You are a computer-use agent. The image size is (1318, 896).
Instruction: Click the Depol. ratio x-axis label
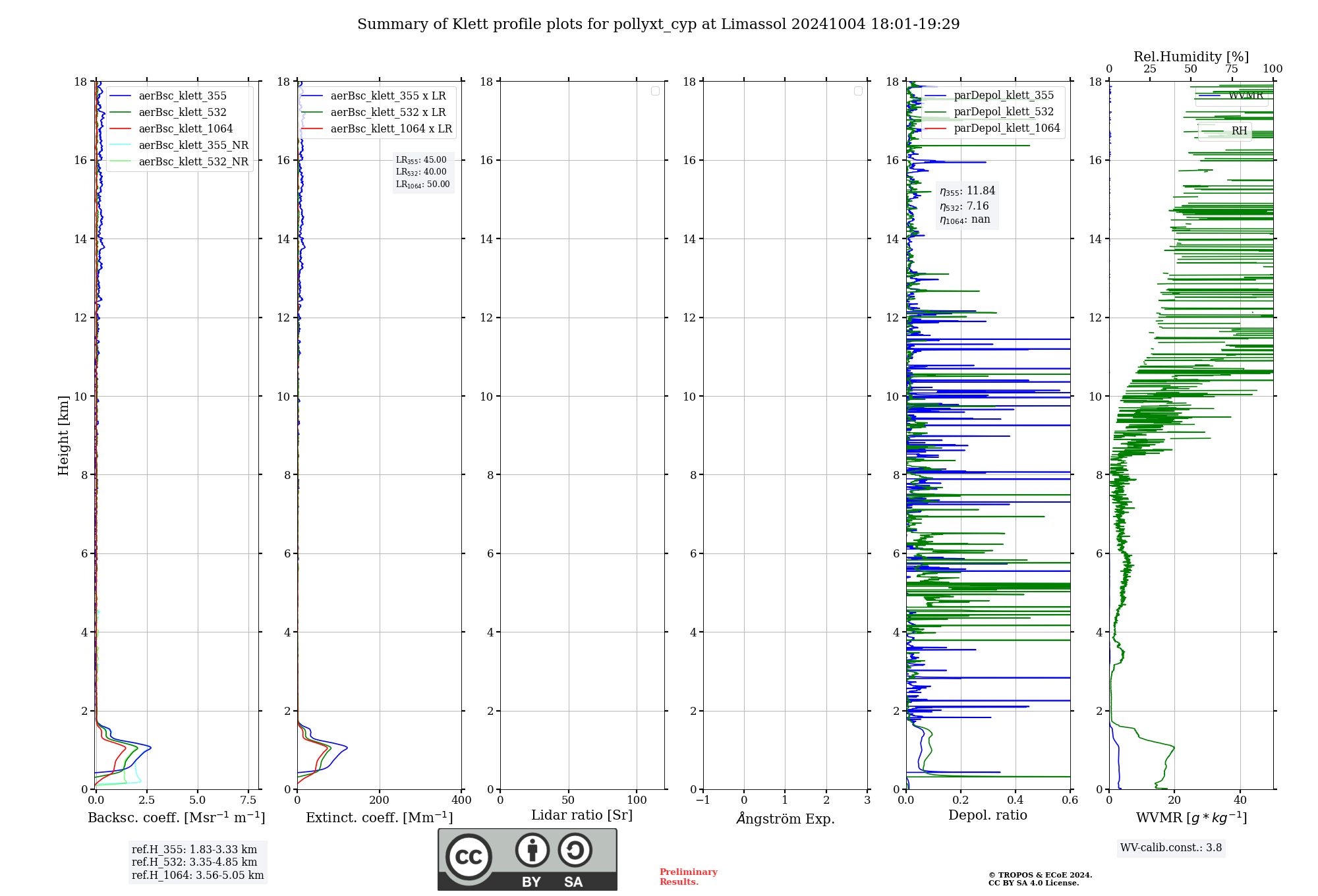coord(987,816)
